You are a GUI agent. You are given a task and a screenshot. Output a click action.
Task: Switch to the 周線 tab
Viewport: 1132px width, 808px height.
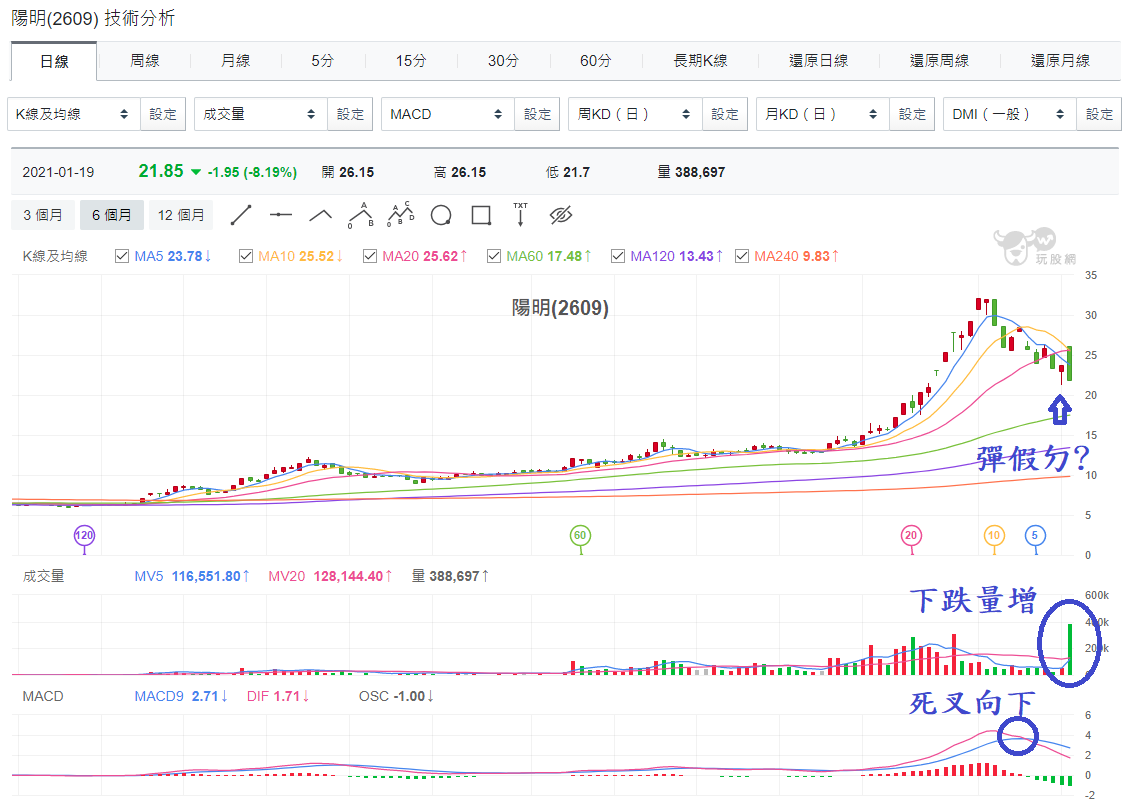click(144, 61)
